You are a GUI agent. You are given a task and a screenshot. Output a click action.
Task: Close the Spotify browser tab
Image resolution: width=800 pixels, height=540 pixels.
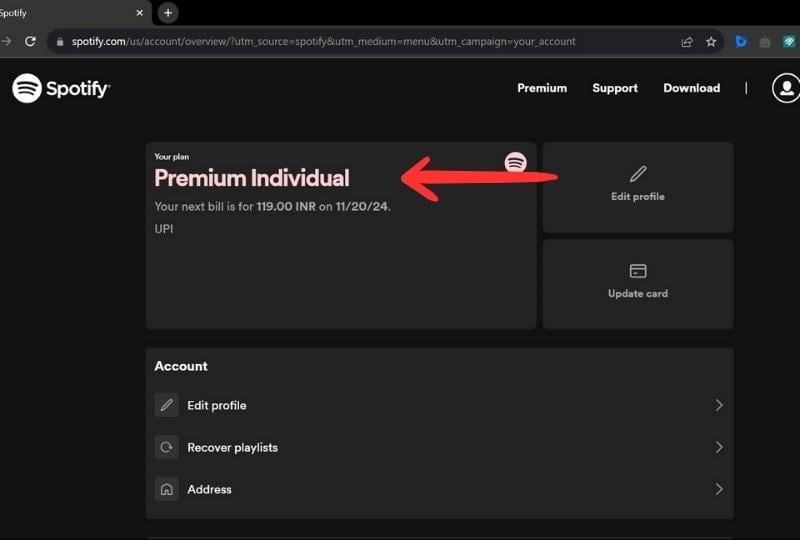click(140, 13)
